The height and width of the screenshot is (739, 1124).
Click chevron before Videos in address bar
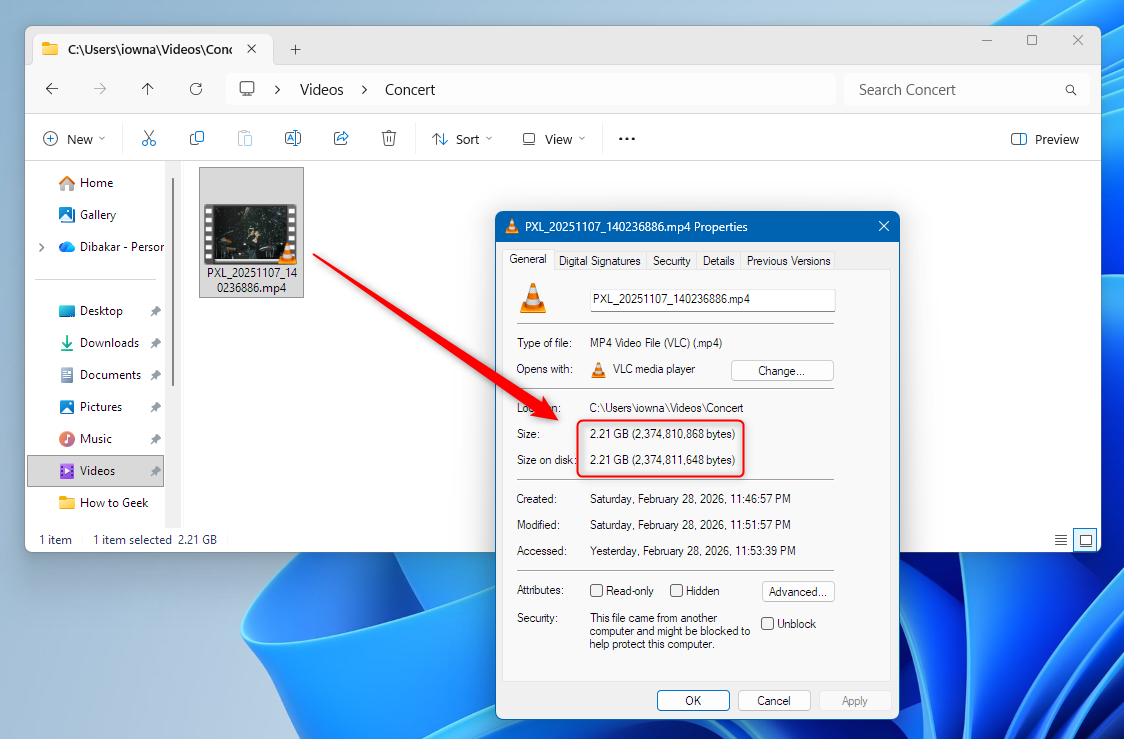[278, 90]
